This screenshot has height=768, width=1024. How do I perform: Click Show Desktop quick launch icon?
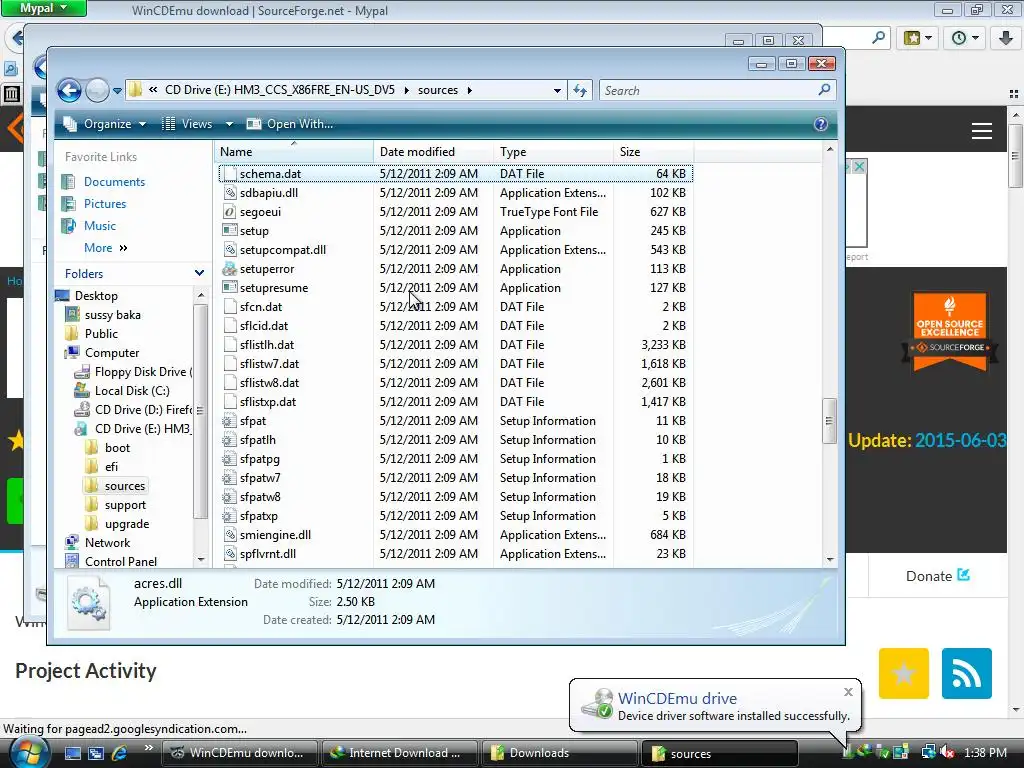pos(72,753)
